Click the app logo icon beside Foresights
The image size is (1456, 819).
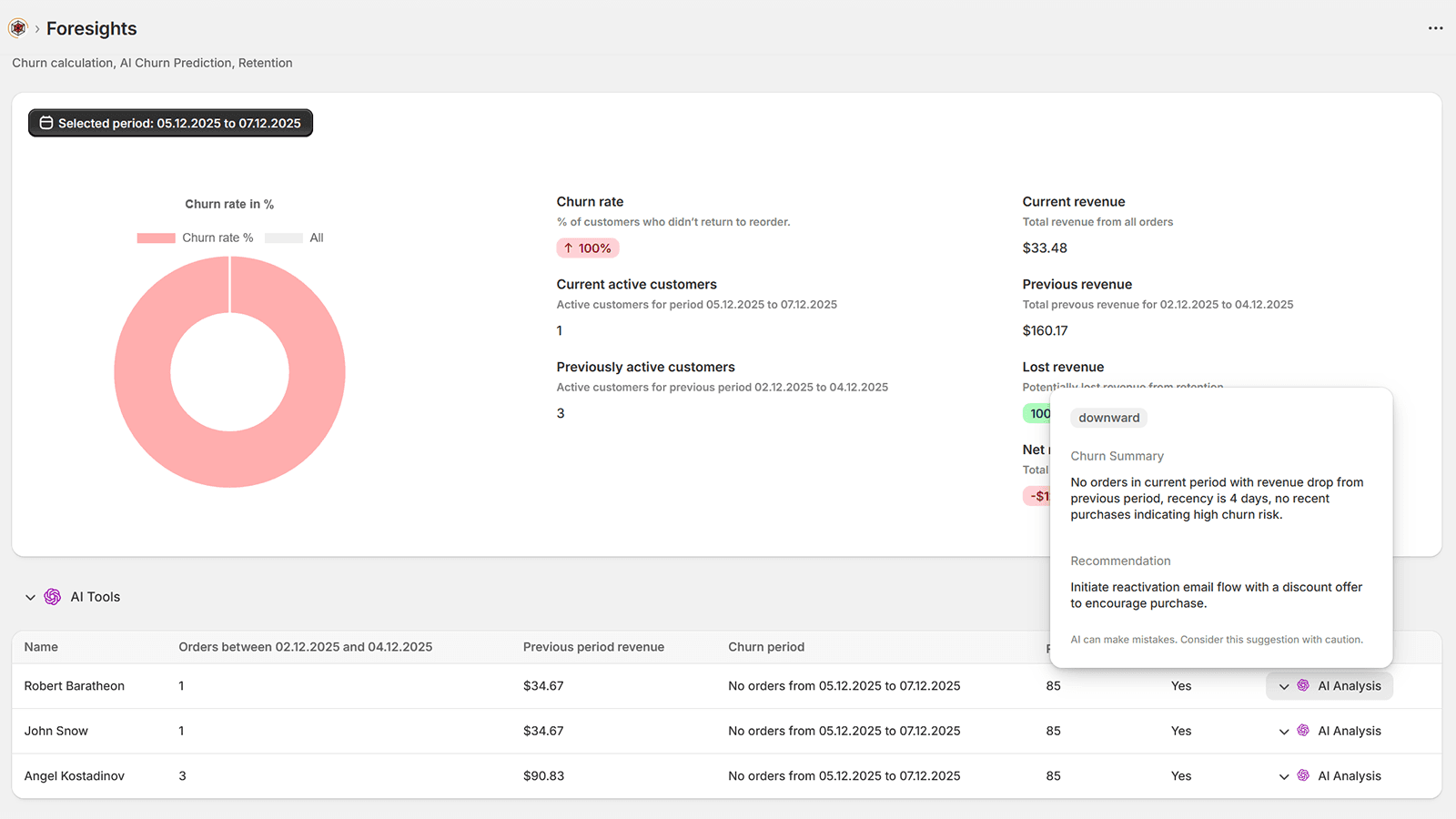pos(18,28)
